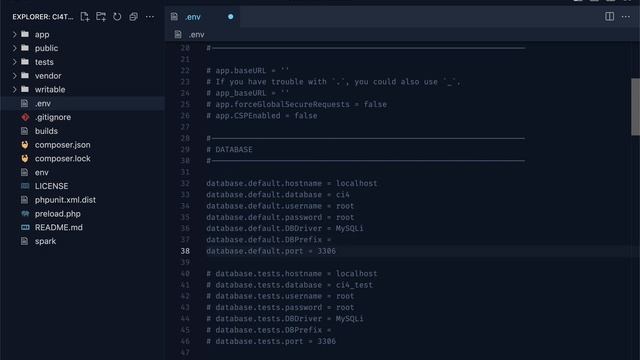Place cursor on database.default.DBPrefix line
Screen dimensions: 640x360
pyautogui.click(x=269, y=240)
